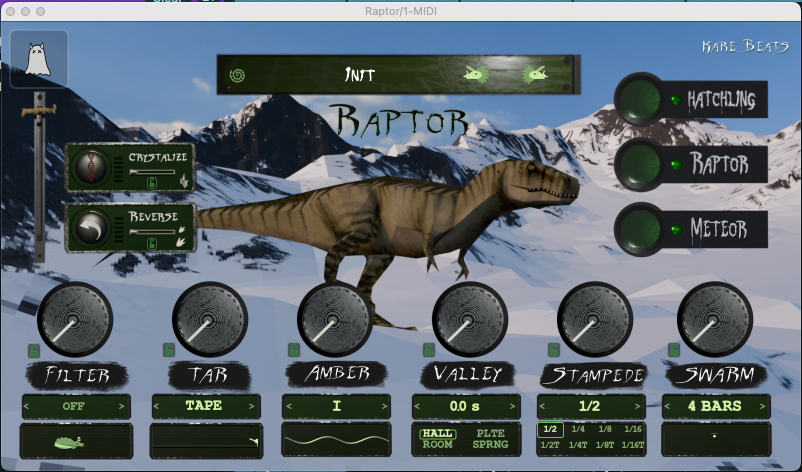802x472 pixels.
Task: Click the Crystalize amount slider
Action: 152,172
